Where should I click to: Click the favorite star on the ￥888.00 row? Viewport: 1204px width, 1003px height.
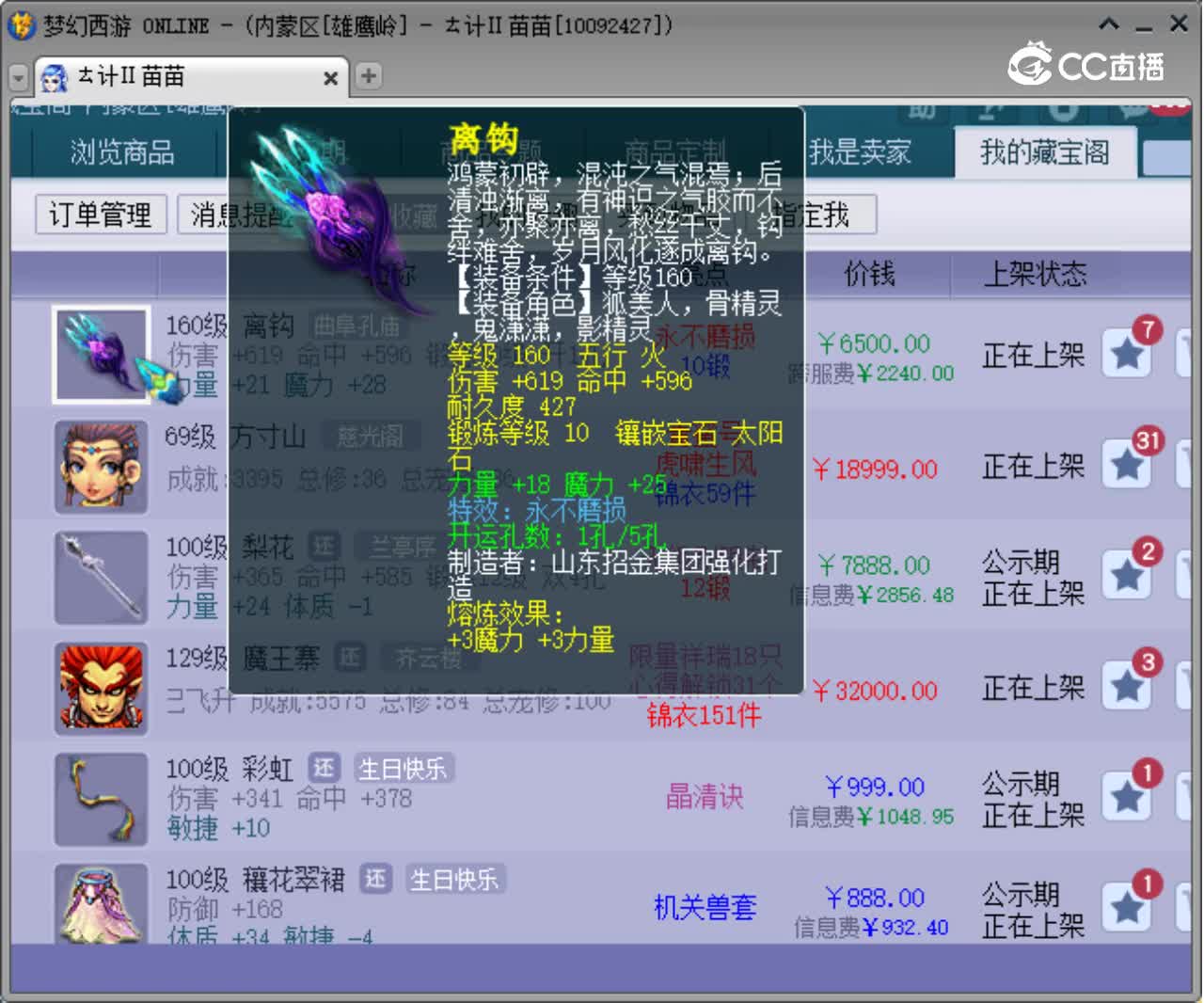[1127, 908]
